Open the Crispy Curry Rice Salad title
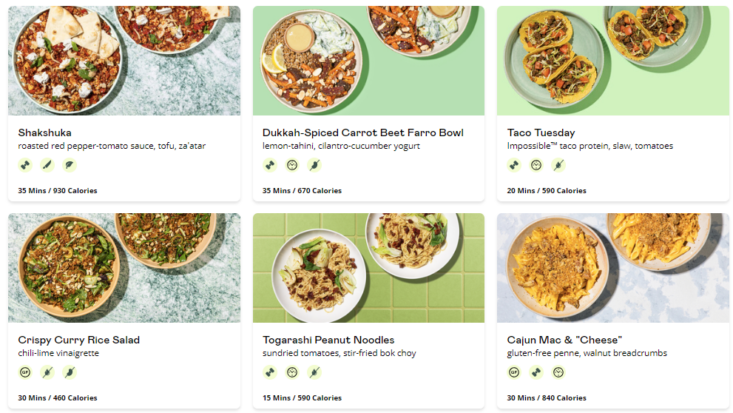The width and height of the screenshot is (733, 413). [x=79, y=340]
